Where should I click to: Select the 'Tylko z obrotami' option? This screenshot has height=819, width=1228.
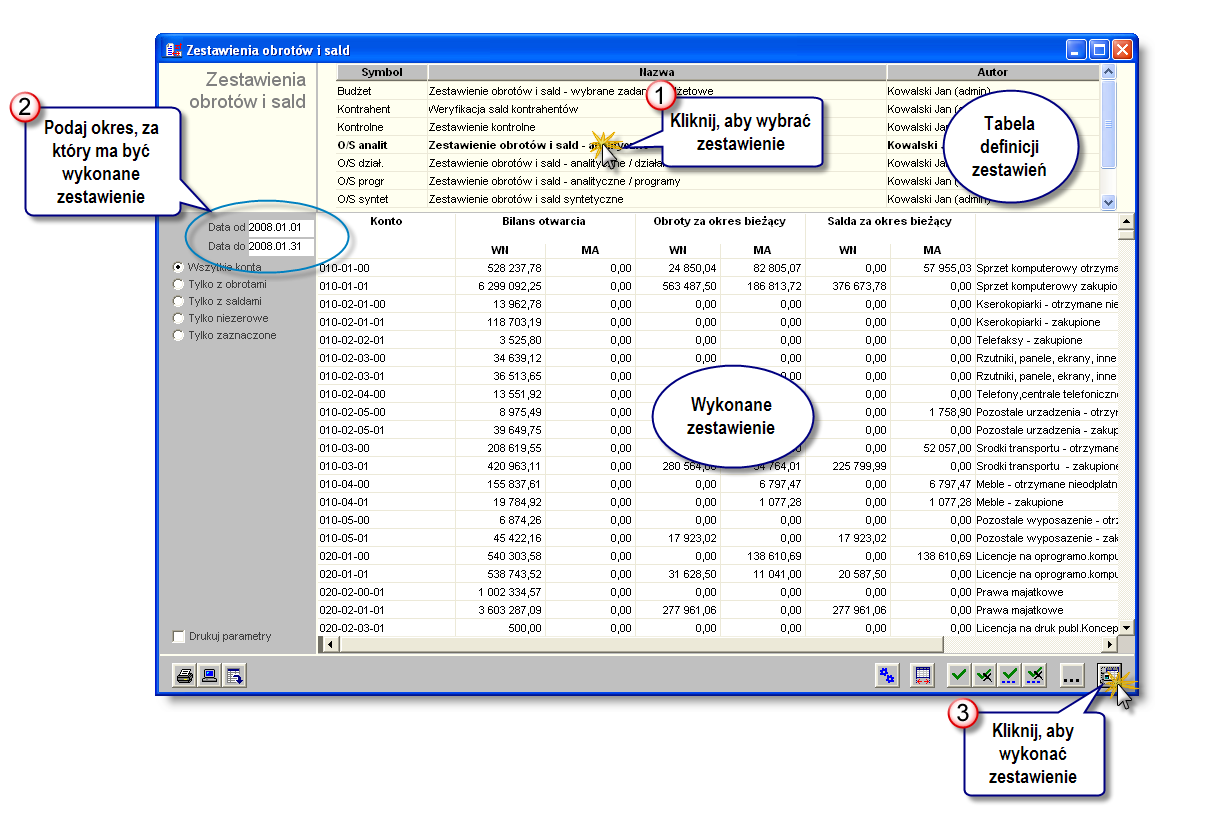tap(179, 284)
